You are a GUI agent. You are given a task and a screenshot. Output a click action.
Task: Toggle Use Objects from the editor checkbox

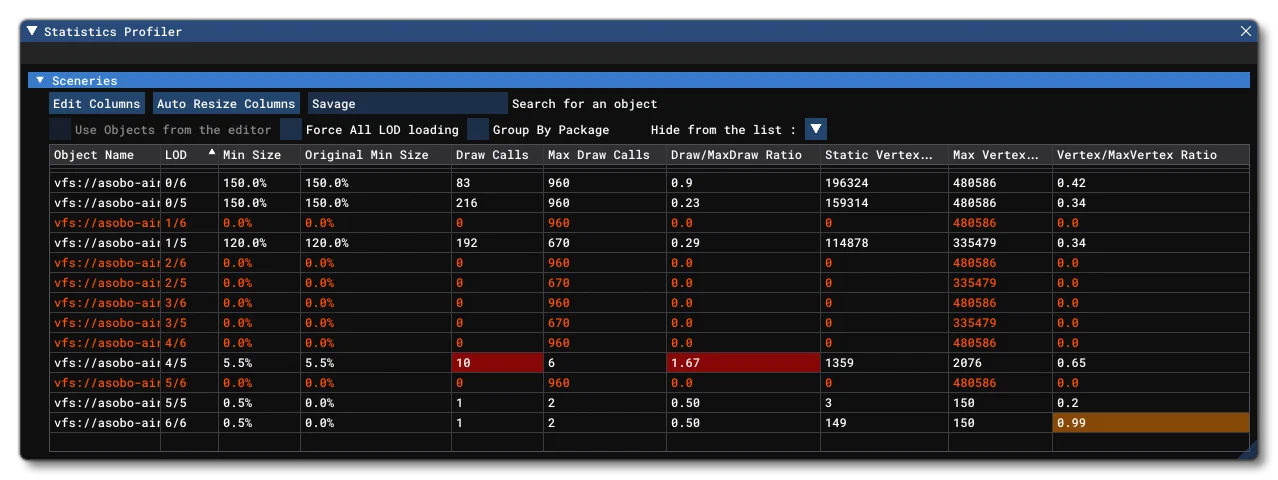pyautogui.click(x=60, y=129)
